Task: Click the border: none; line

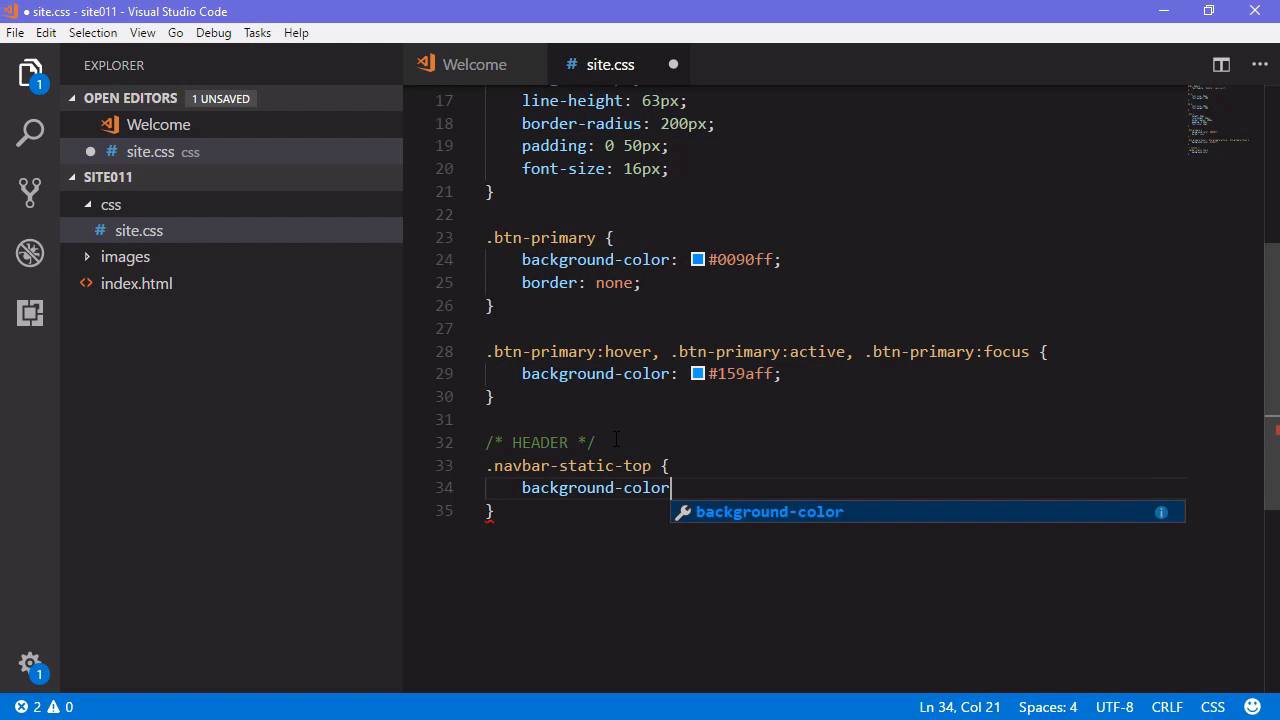Action: (581, 283)
